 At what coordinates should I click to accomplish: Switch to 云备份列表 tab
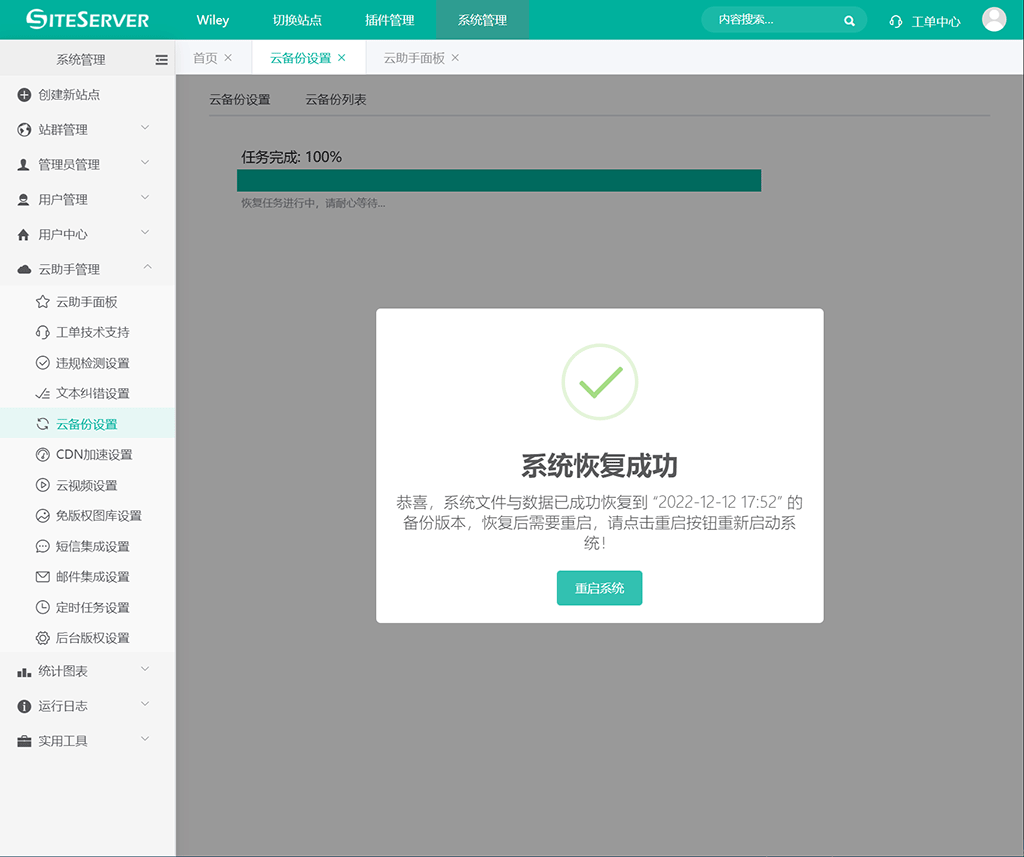tap(336, 100)
